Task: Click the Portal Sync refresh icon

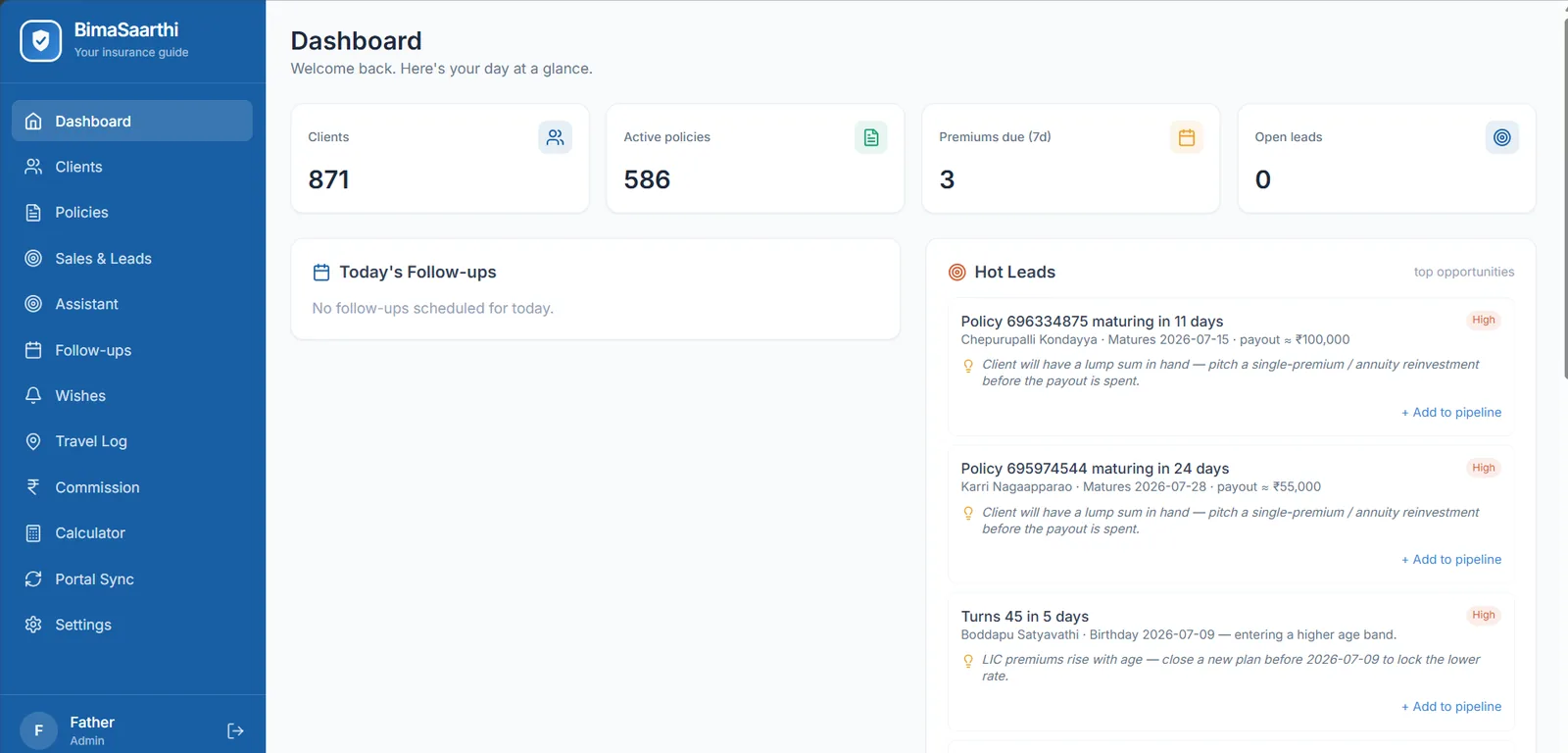Action: (33, 578)
